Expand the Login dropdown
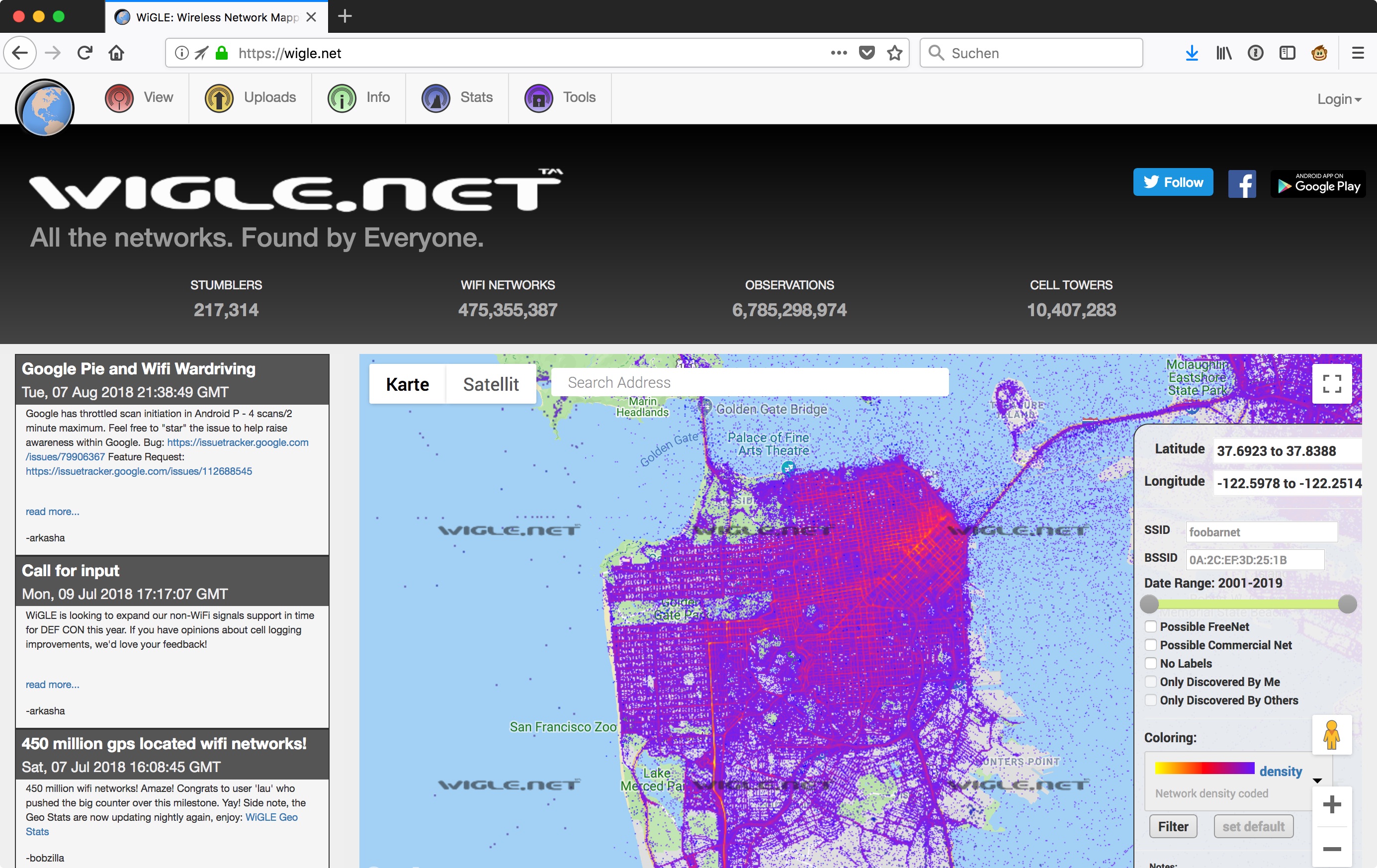 point(1339,99)
